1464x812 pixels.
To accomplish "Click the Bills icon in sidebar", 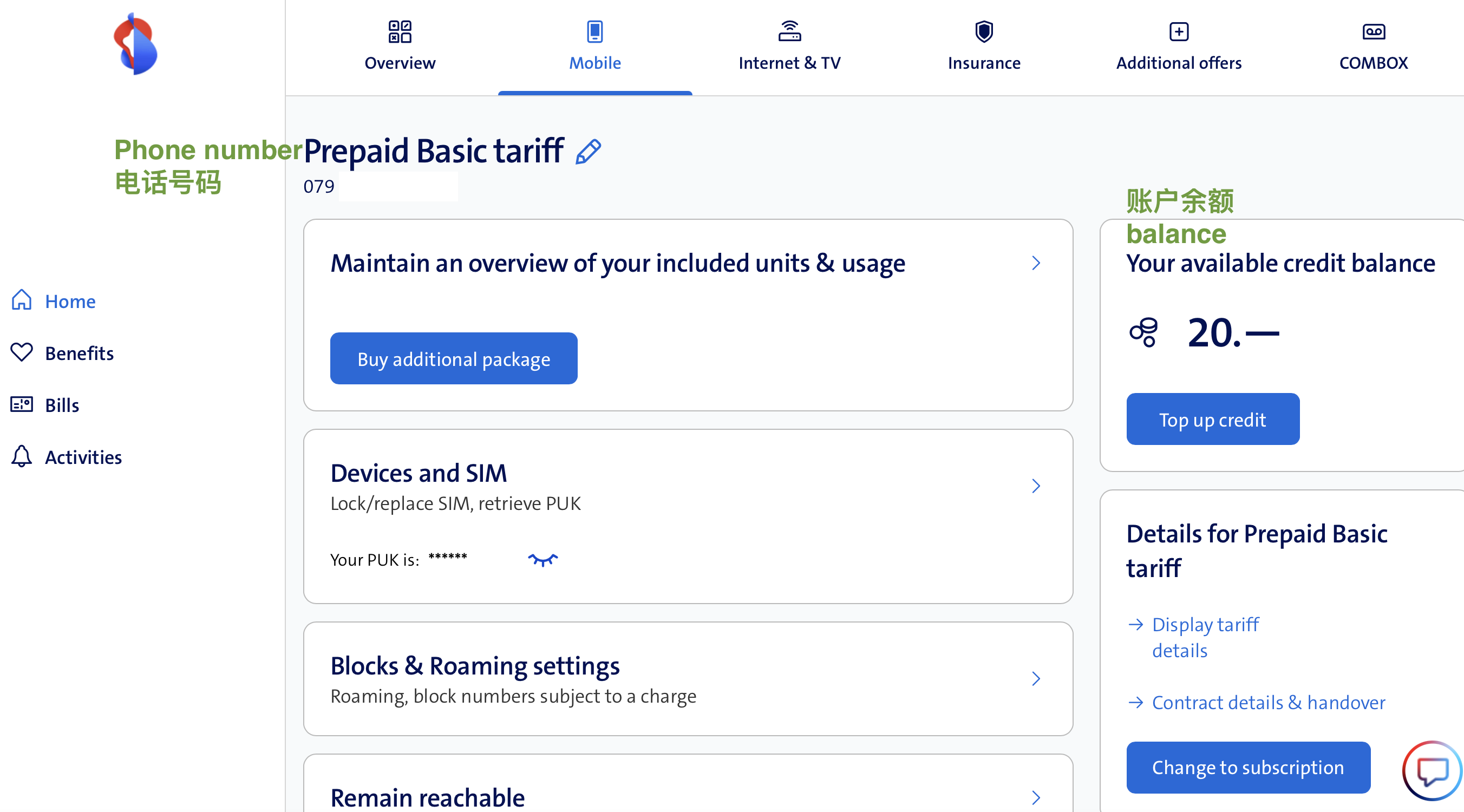I will (x=22, y=404).
